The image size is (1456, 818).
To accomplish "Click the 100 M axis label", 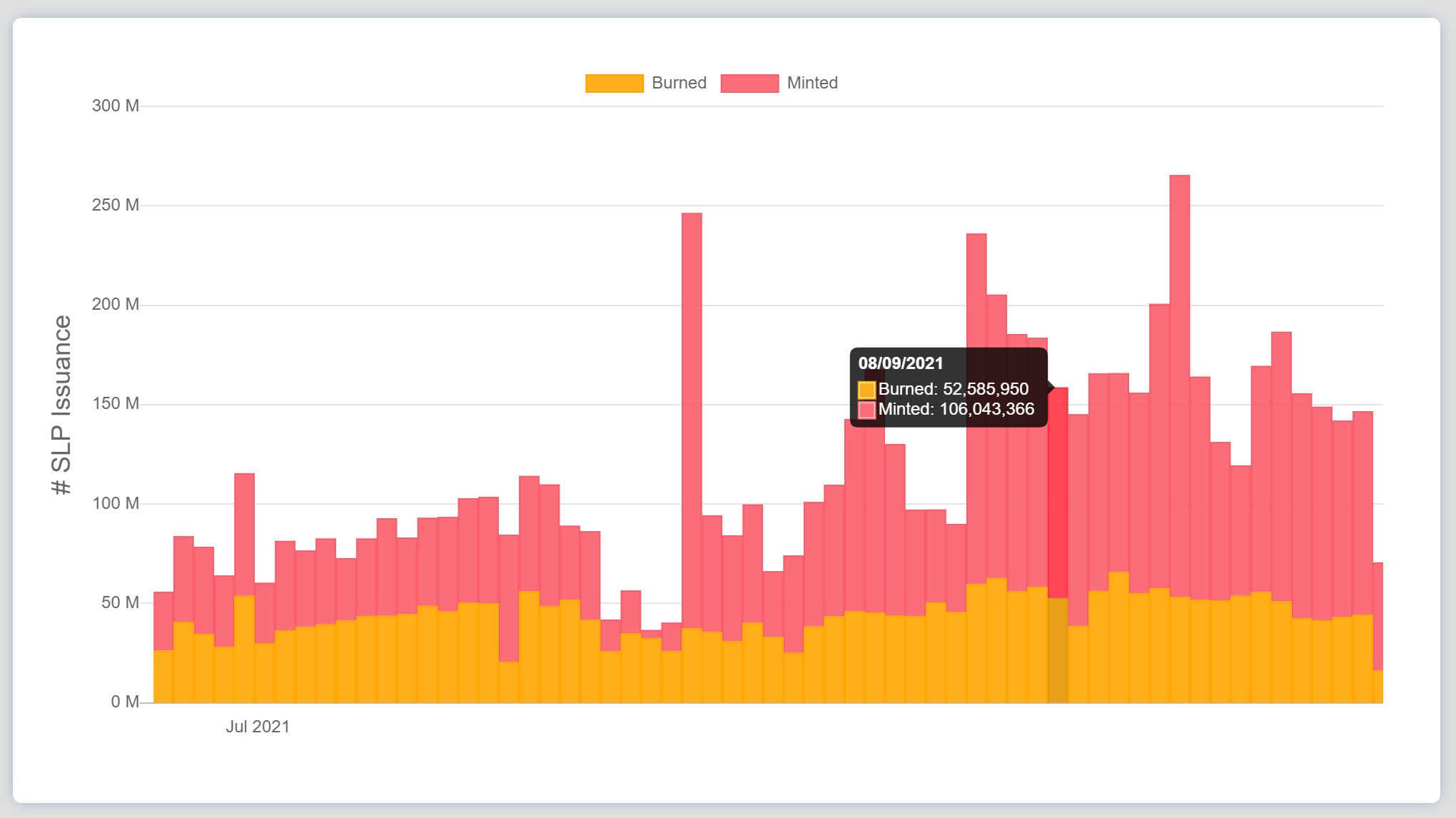I will [116, 503].
